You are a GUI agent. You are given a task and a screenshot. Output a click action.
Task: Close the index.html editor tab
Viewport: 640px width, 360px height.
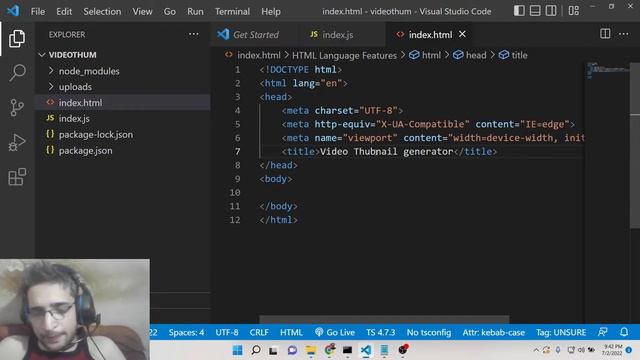click(x=462, y=34)
